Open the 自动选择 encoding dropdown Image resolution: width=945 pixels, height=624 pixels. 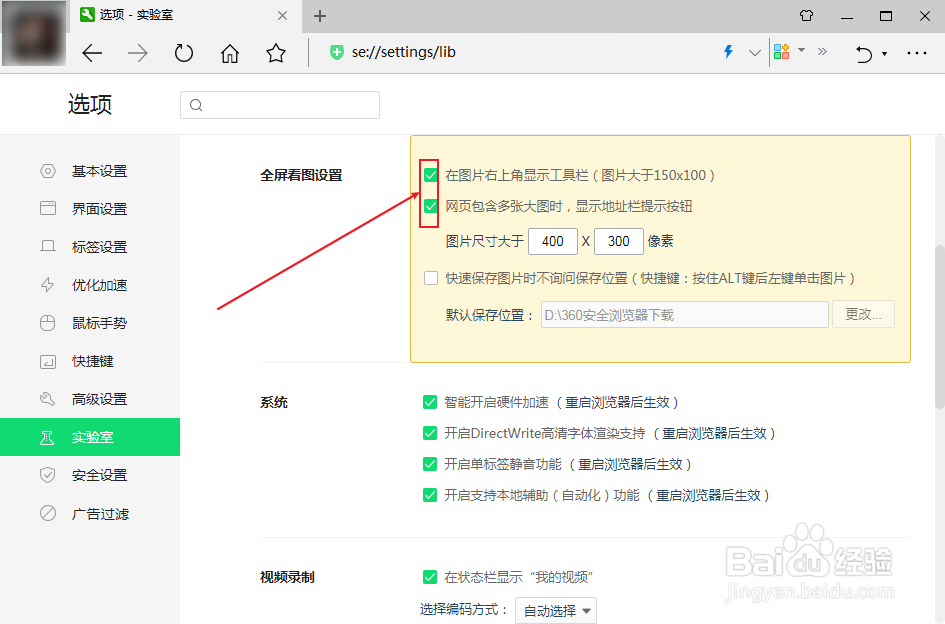click(556, 611)
